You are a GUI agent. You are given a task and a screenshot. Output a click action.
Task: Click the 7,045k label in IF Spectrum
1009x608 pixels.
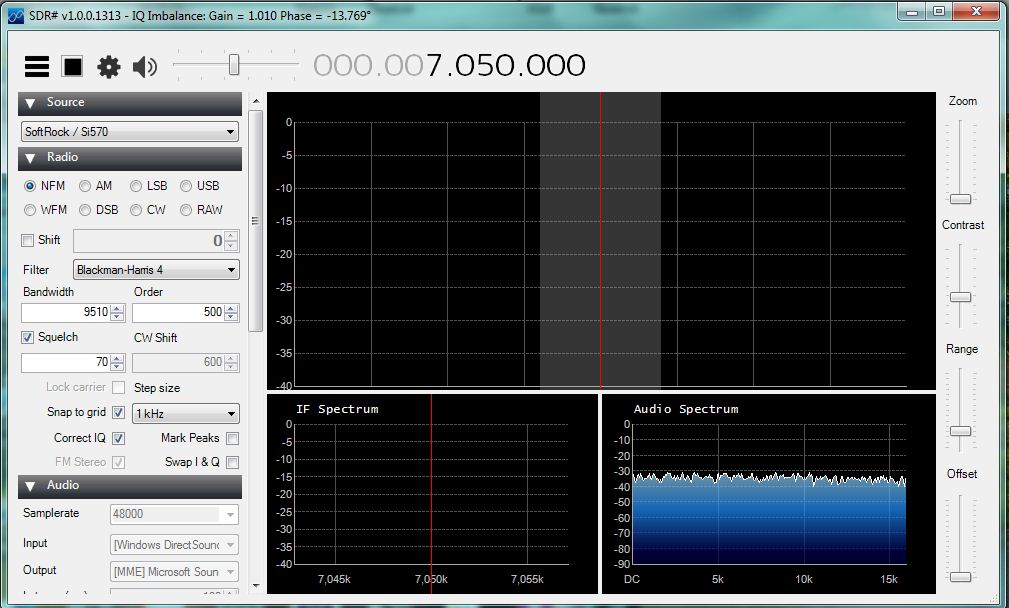334,579
